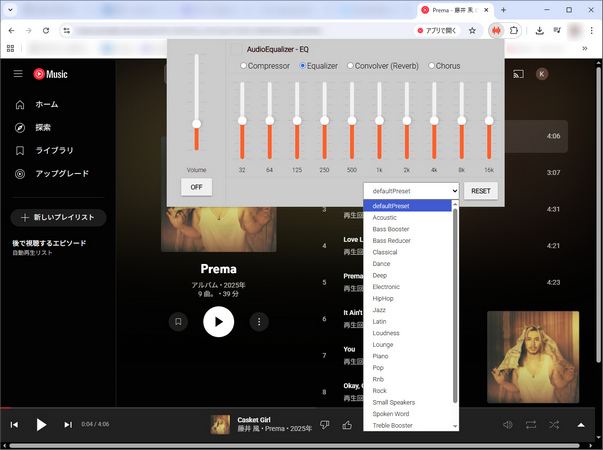The height and width of the screenshot is (450, 603).
Task: Toggle shuffle mode
Action: pyautogui.click(x=554, y=425)
